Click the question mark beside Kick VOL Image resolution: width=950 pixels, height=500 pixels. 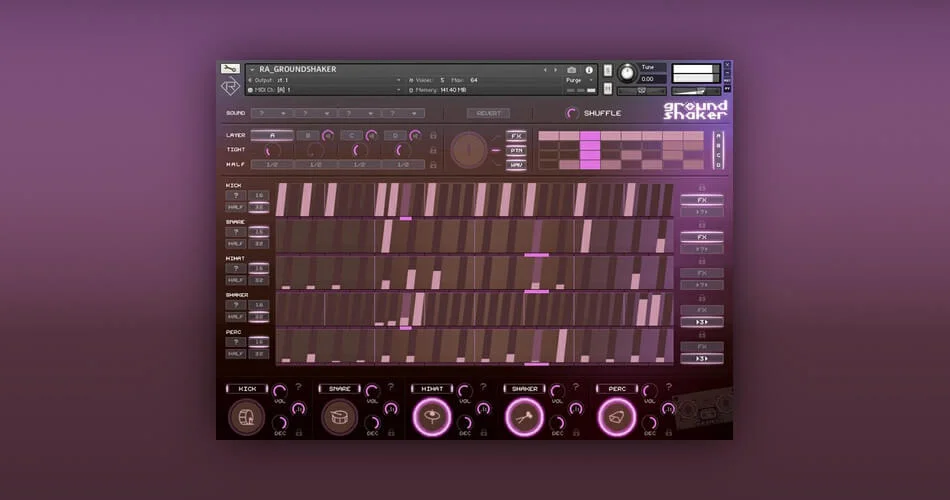point(298,387)
